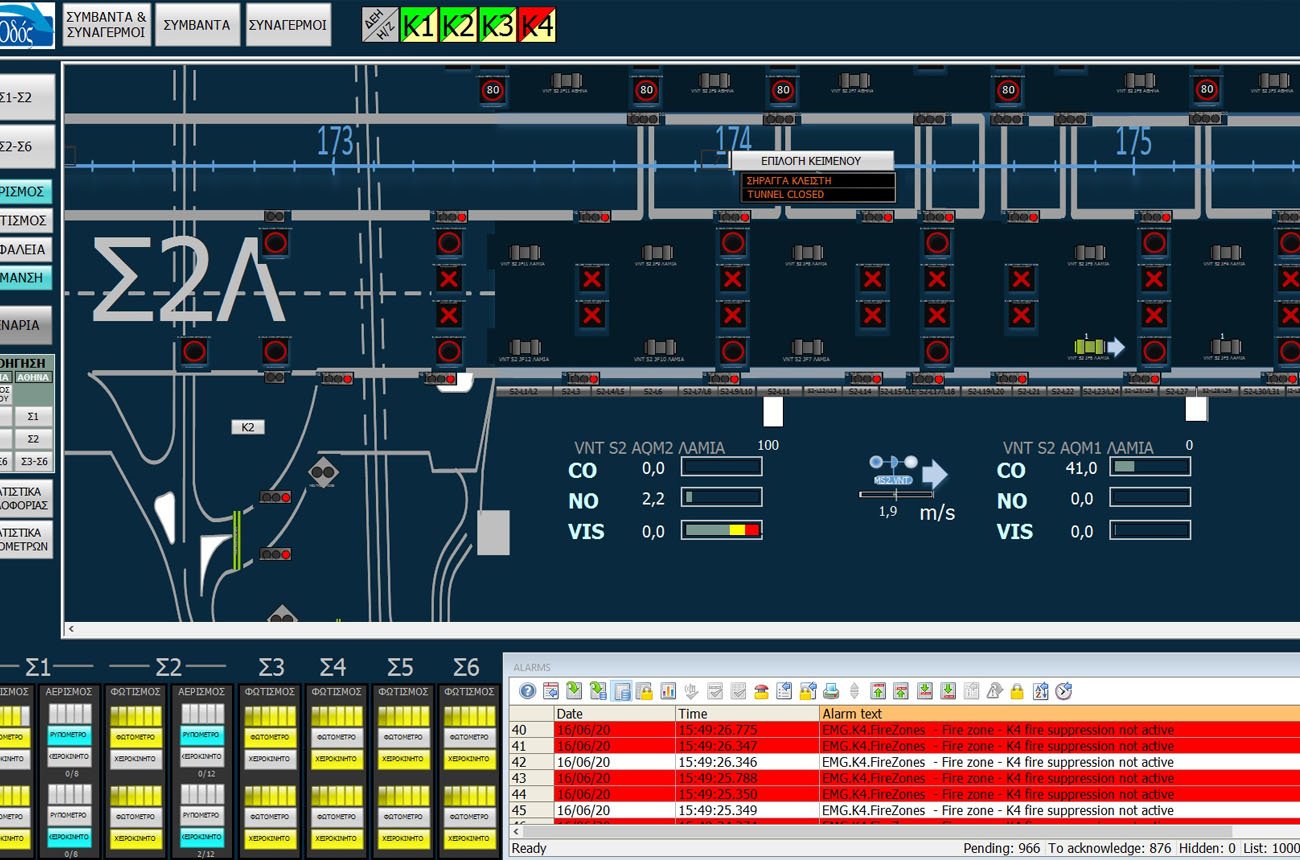Click the yellow padlock icon in alarms toolbar
1300x860 pixels.
pyautogui.click(x=1017, y=691)
